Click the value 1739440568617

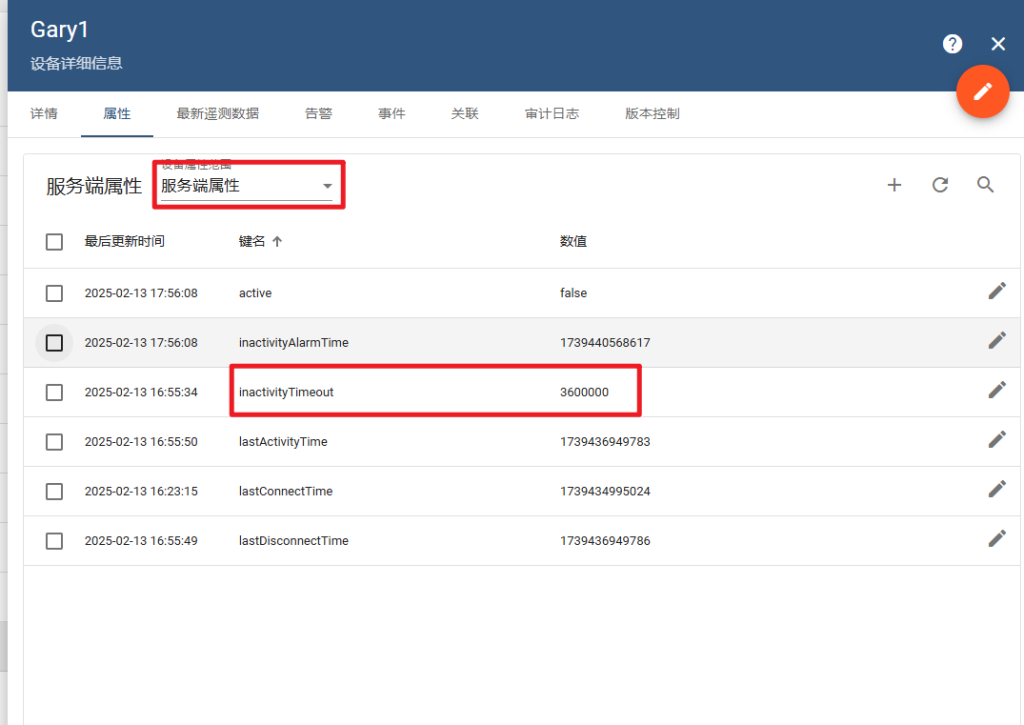(605, 343)
